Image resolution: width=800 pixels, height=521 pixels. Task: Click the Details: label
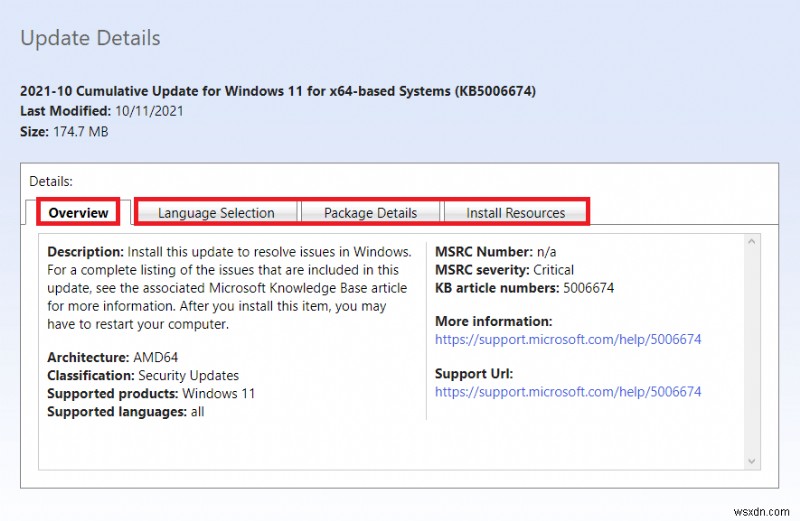pyautogui.click(x=51, y=181)
